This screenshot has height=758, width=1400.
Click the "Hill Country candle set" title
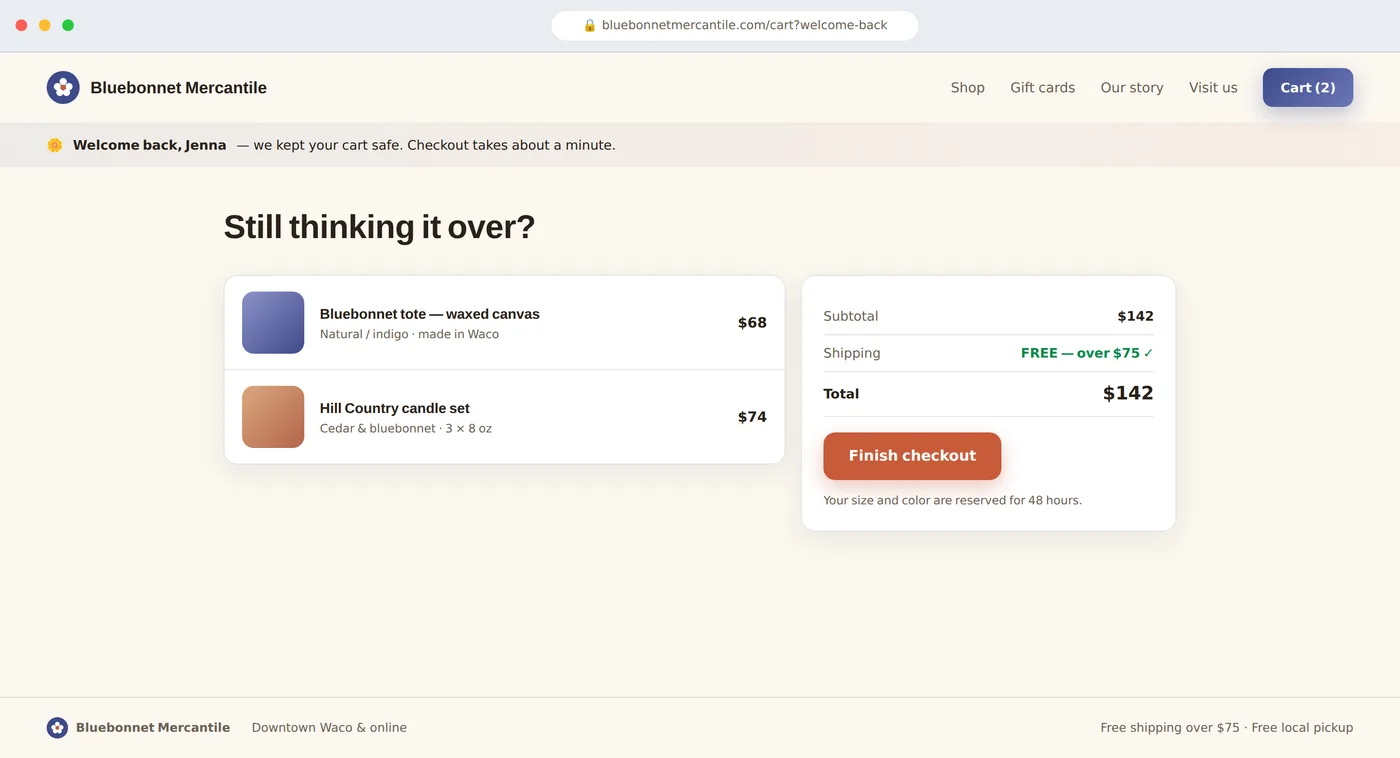[x=395, y=408]
